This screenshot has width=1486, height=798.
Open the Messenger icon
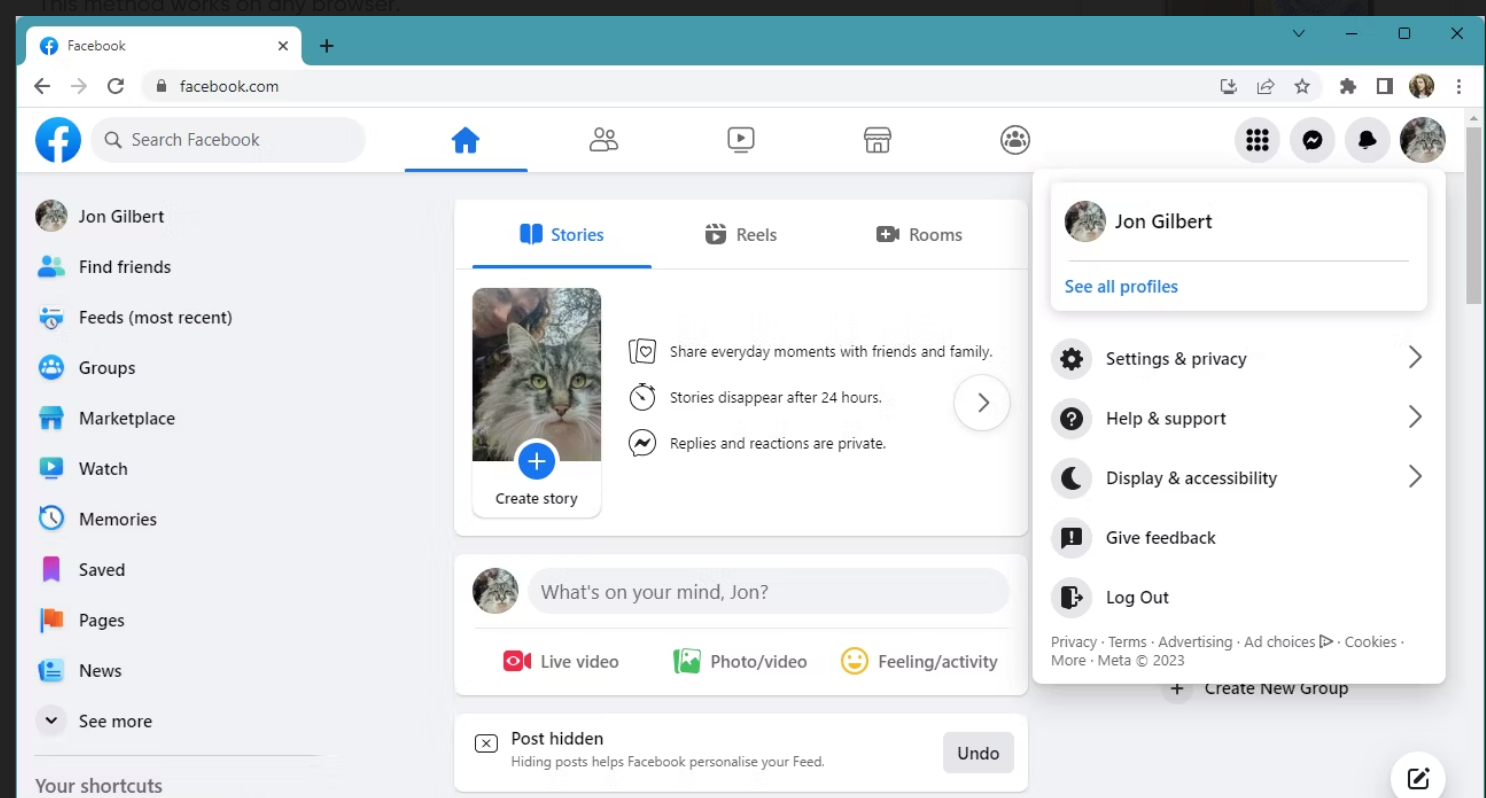1313,140
